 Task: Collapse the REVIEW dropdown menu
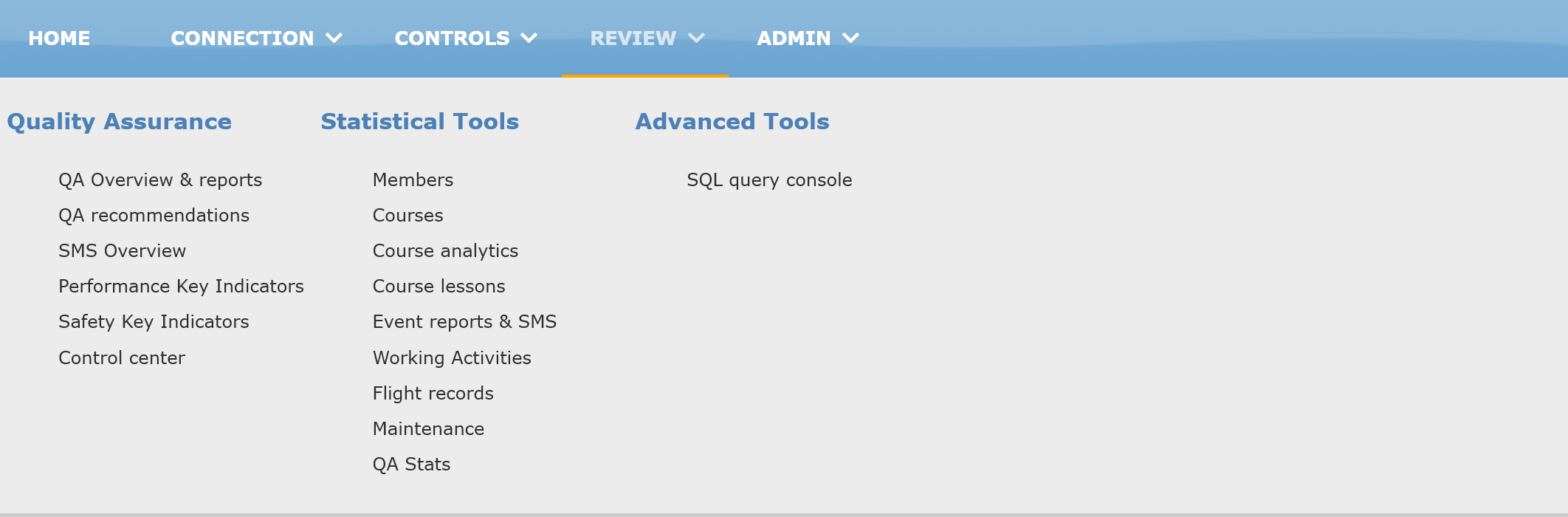(646, 38)
